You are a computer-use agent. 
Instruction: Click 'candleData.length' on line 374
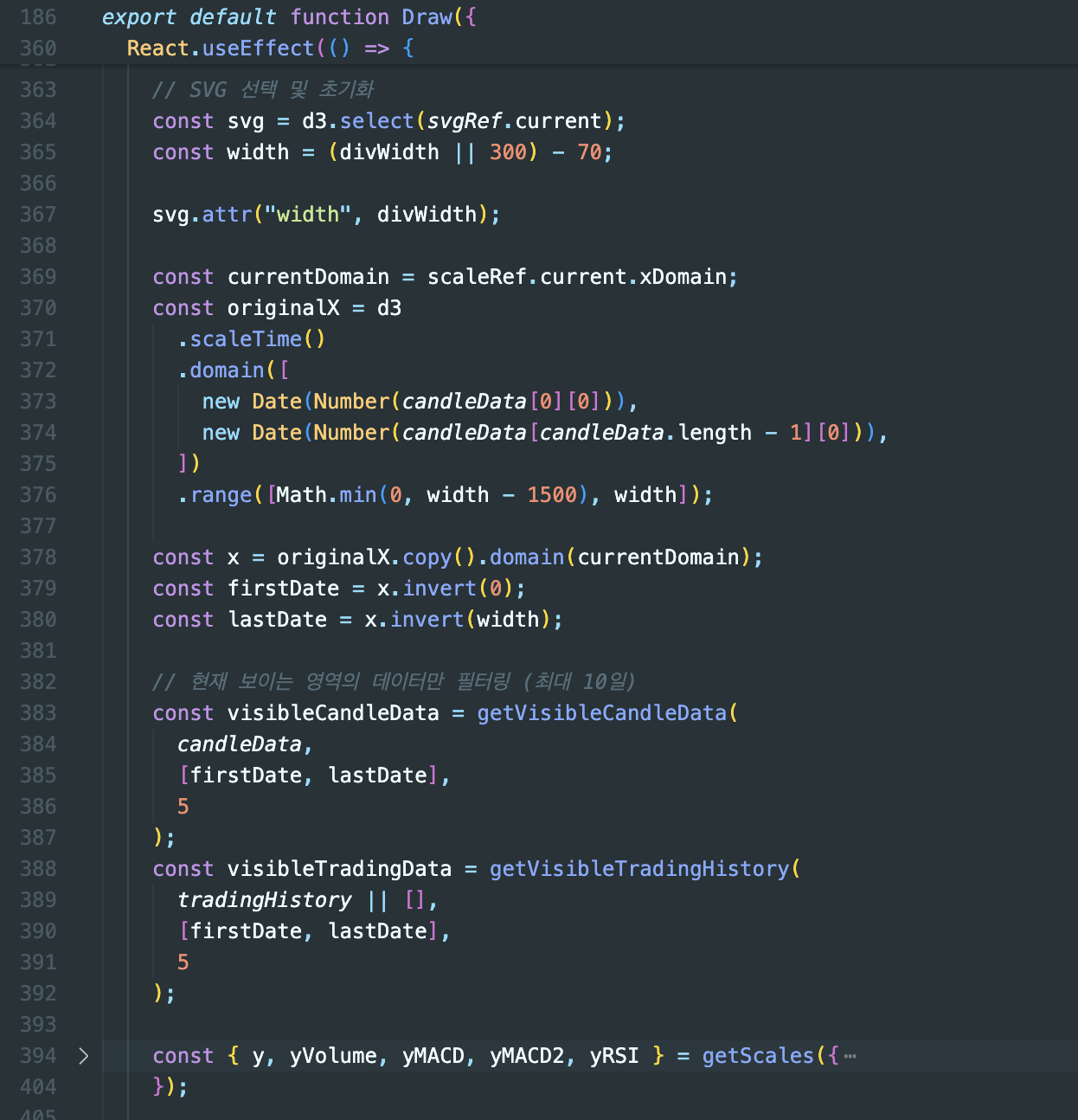click(645, 432)
